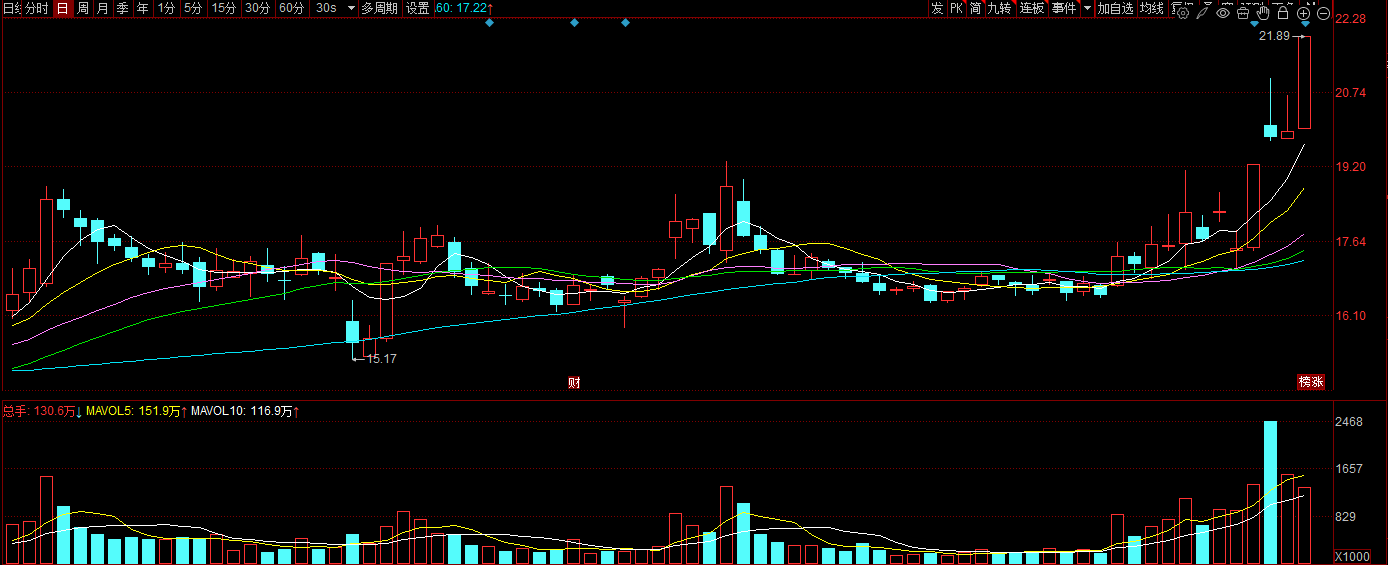This screenshot has height=565, width=1388.
Task: Toggle the 连板 button
Action: click(x=1032, y=8)
